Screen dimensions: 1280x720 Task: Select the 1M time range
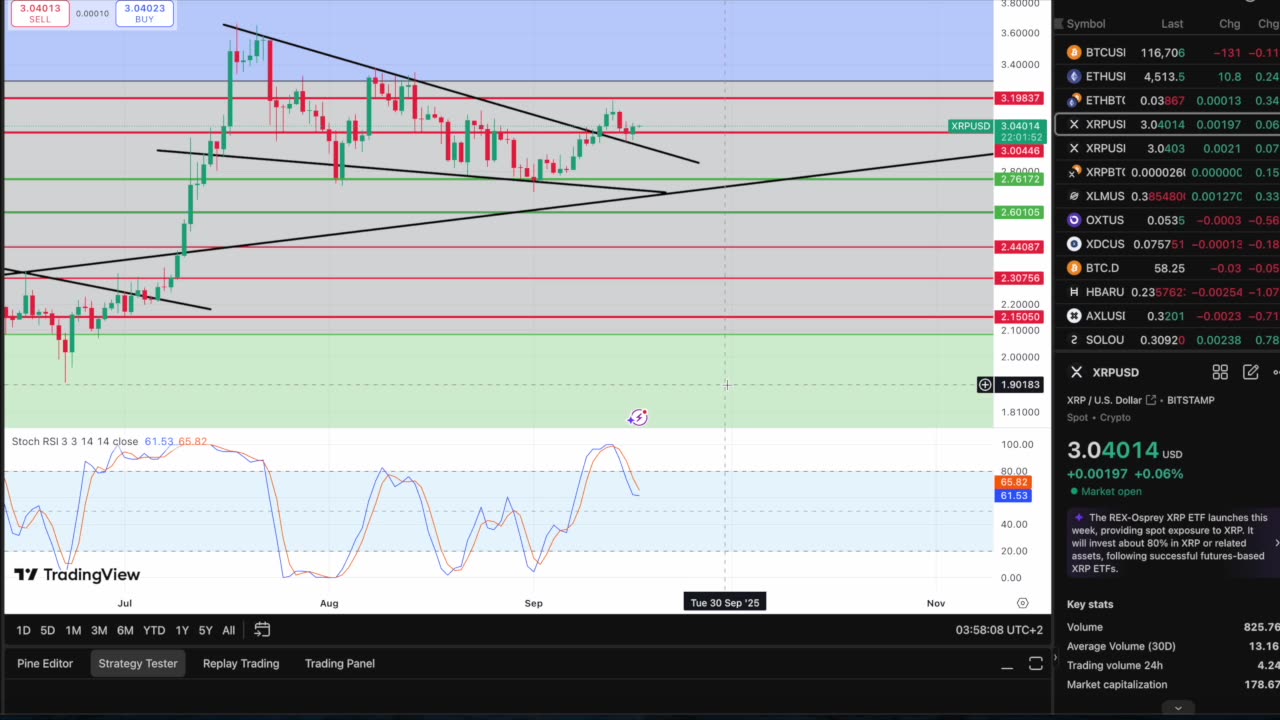(73, 630)
